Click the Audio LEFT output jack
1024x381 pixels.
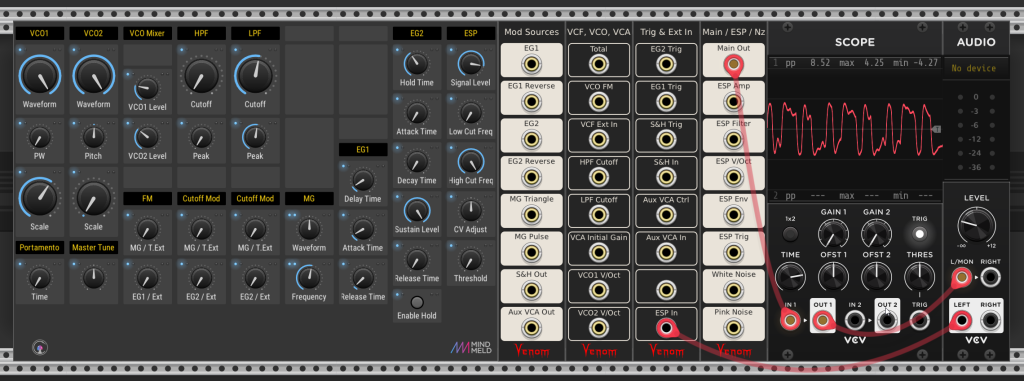(x=961, y=320)
